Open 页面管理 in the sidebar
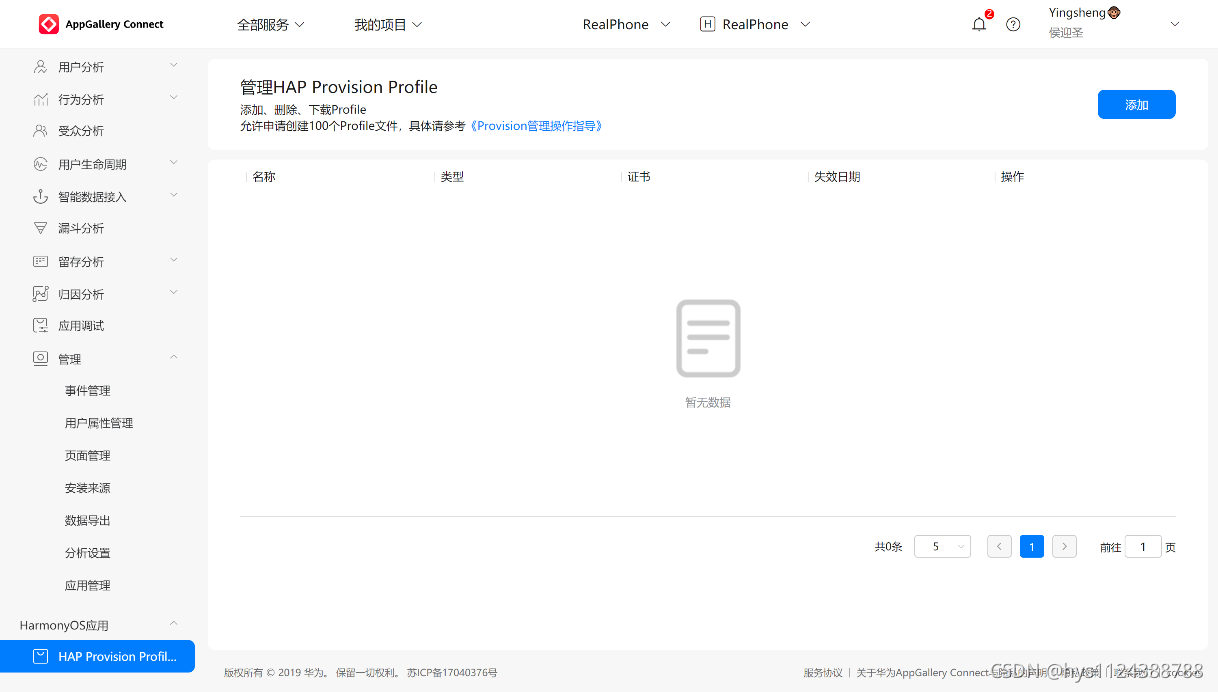The height and width of the screenshot is (692, 1218). [88, 456]
